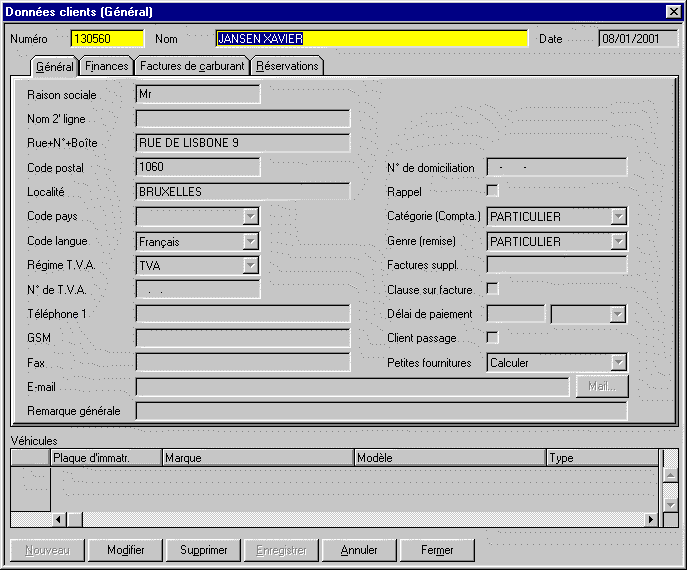Tick the Rappel checkbox
Viewport: 687px width, 570px height.
click(492, 191)
